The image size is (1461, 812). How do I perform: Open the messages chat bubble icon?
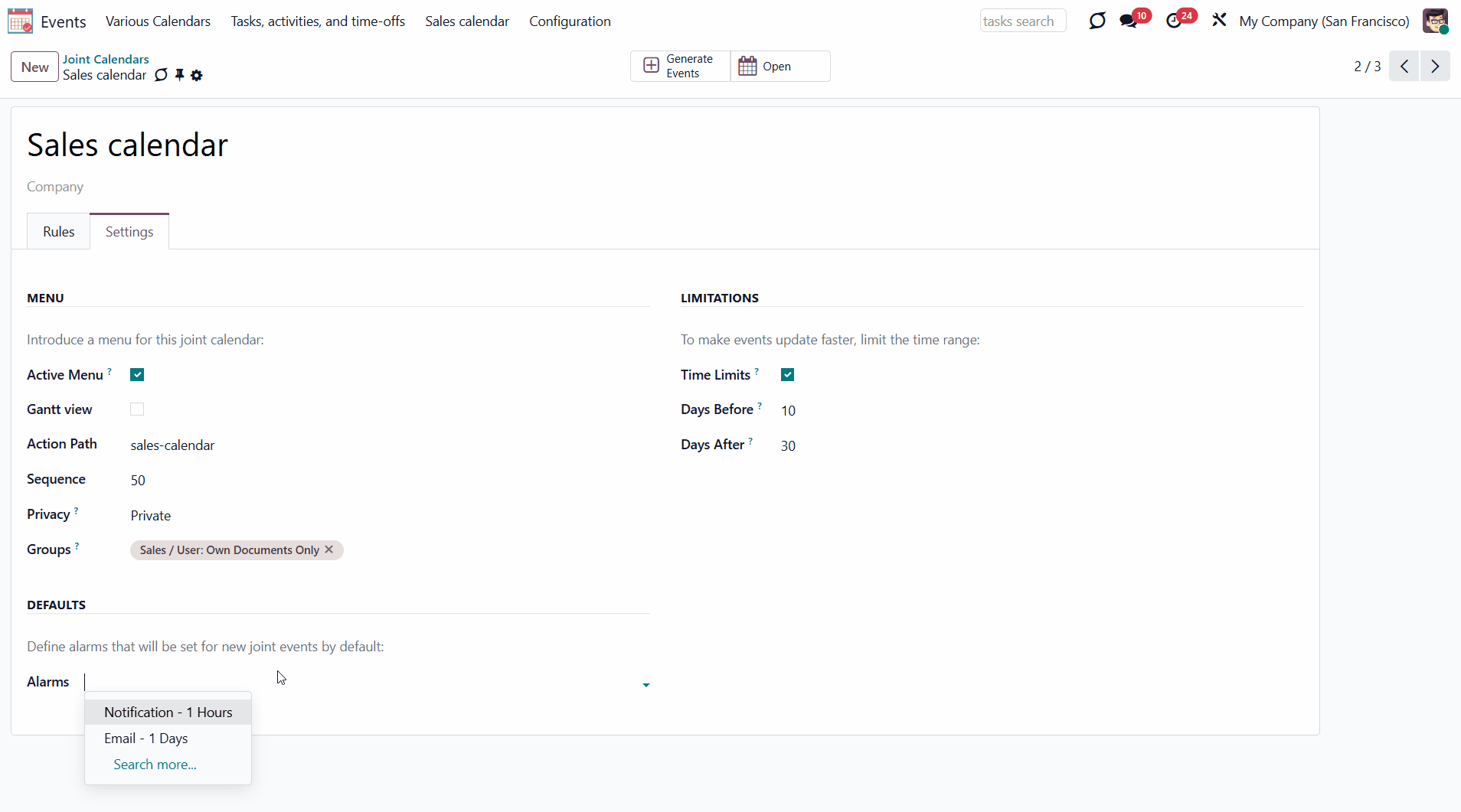1128,21
